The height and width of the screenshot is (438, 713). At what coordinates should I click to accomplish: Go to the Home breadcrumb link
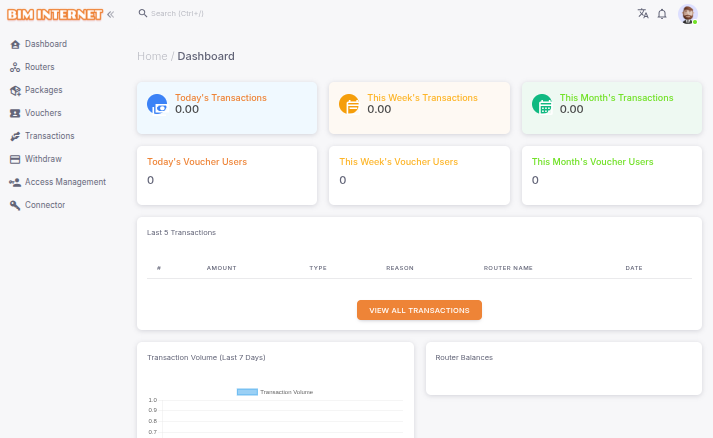152,56
